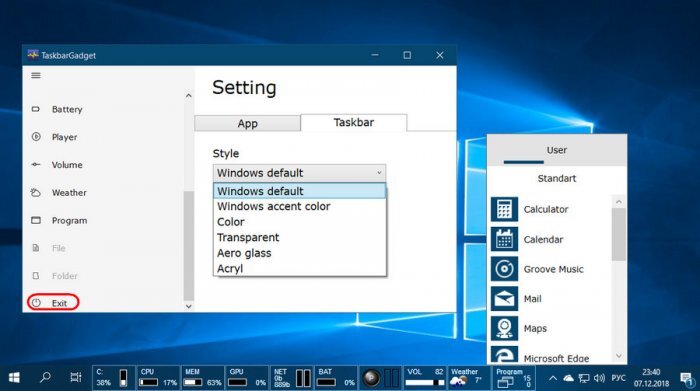Open the Windows Start menu
The width and height of the screenshot is (700, 391).
14,379
